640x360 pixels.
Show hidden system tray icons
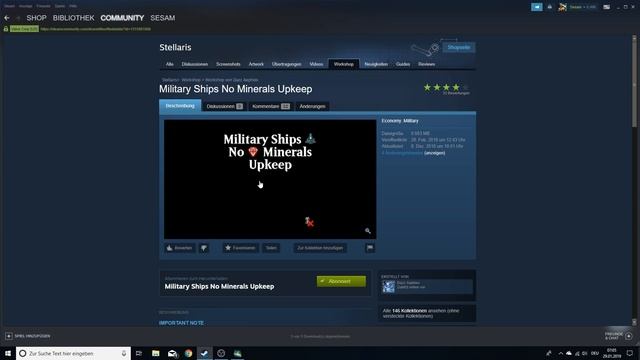(x=560, y=353)
